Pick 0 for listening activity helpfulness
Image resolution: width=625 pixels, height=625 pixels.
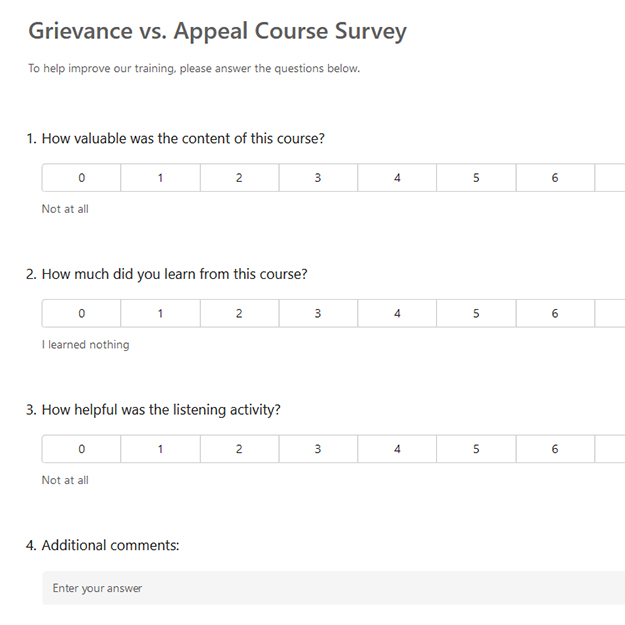coord(81,449)
